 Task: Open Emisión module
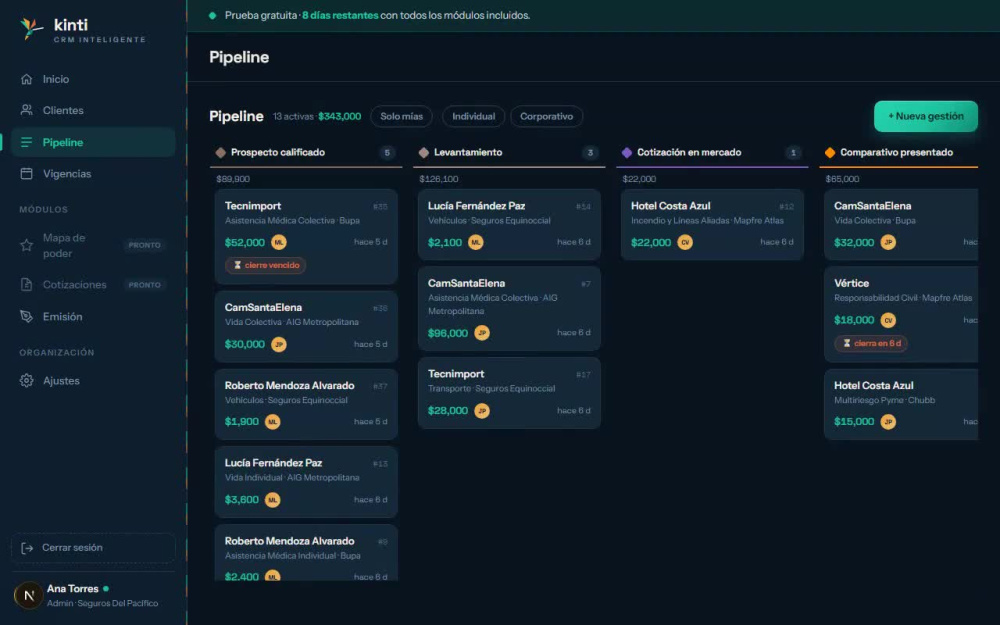coord(93,316)
